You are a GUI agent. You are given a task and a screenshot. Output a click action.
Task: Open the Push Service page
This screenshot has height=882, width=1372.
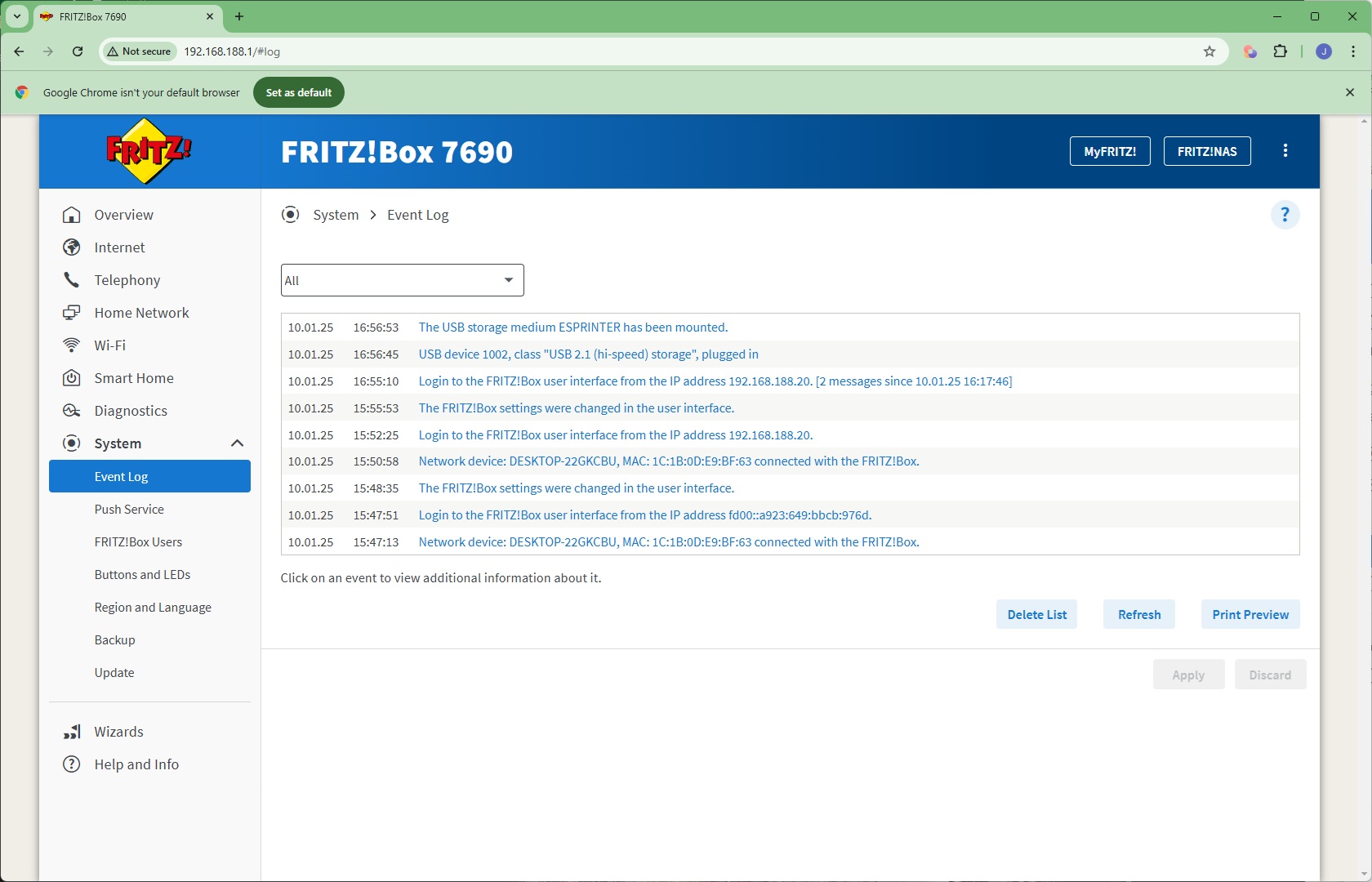click(x=129, y=509)
